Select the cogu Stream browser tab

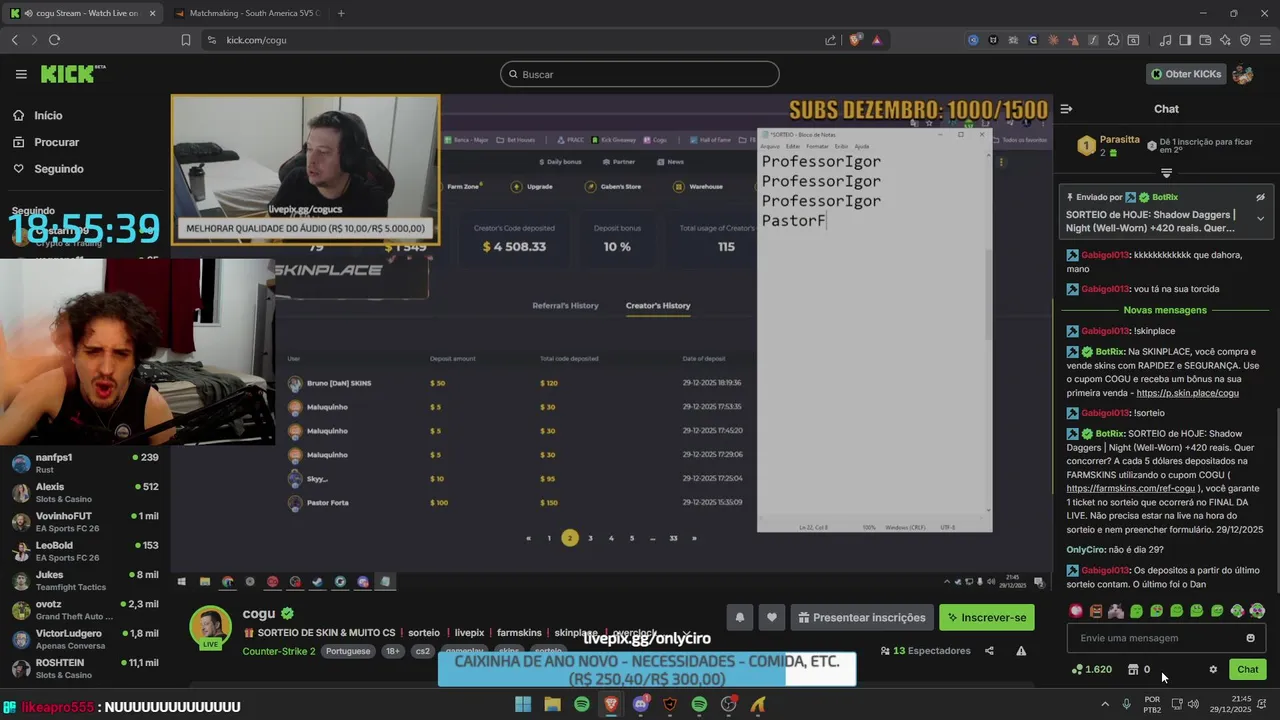click(84, 13)
